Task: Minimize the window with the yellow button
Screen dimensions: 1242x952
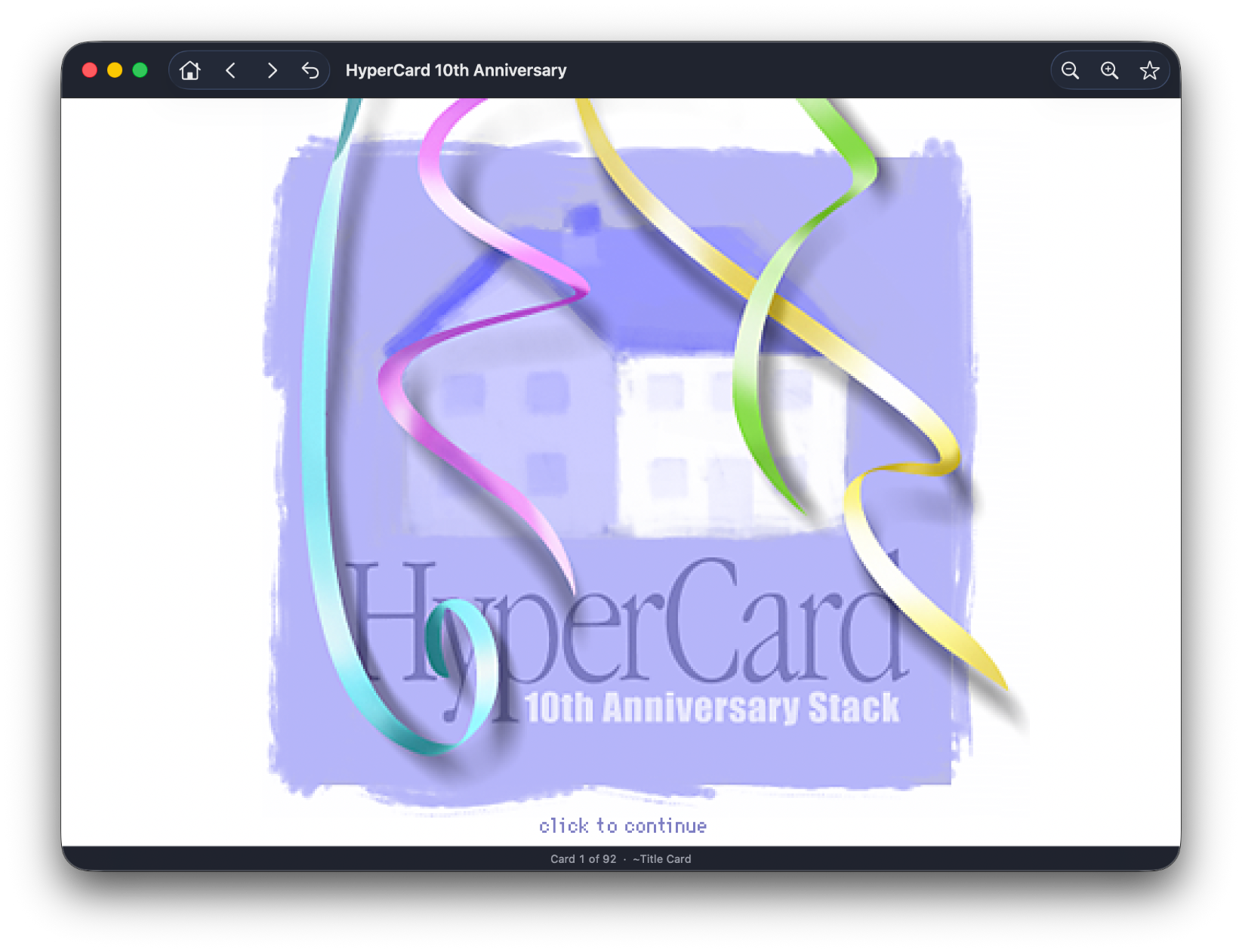Action: (x=115, y=70)
